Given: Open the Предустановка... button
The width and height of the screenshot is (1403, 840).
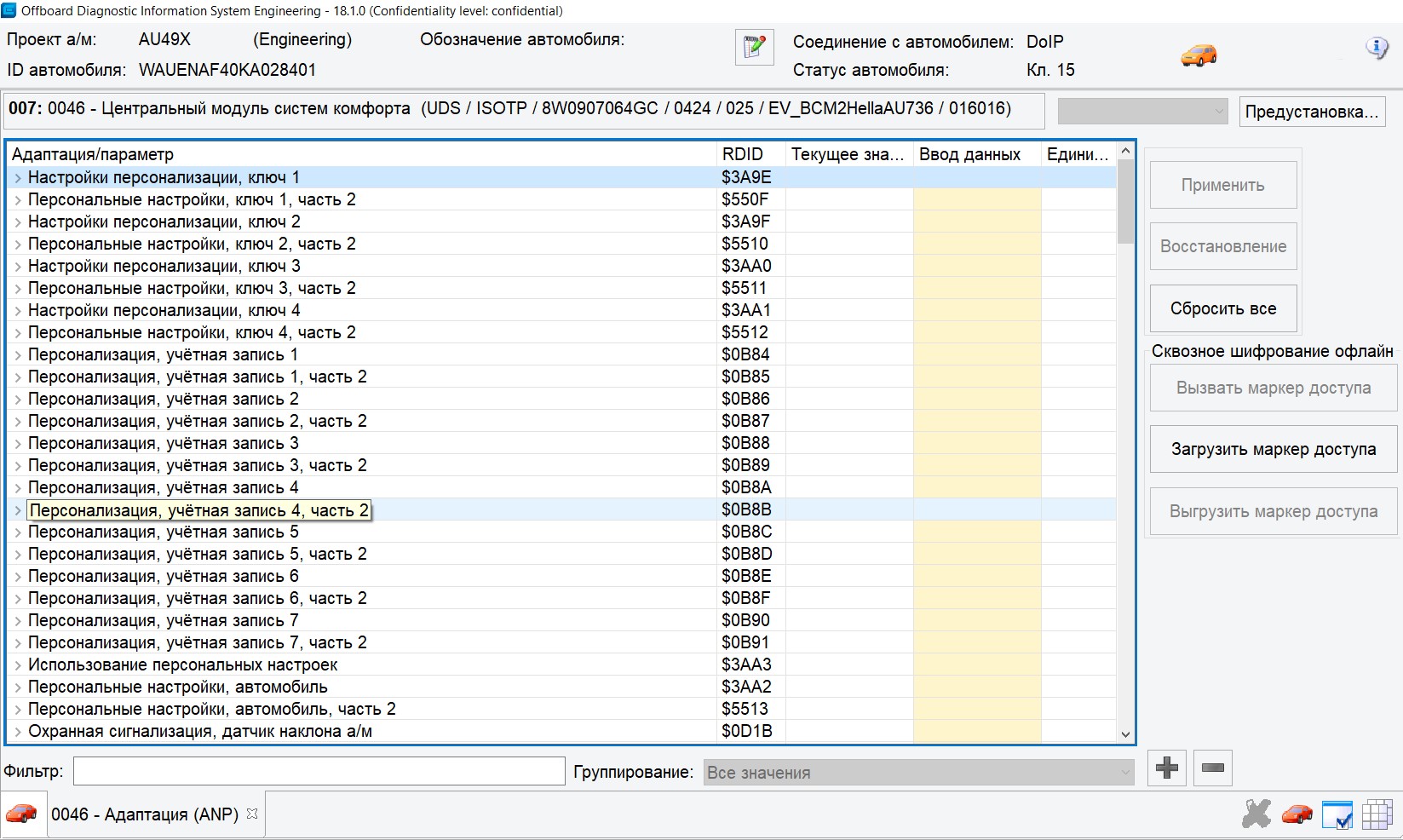Looking at the screenshot, I should 1311,112.
